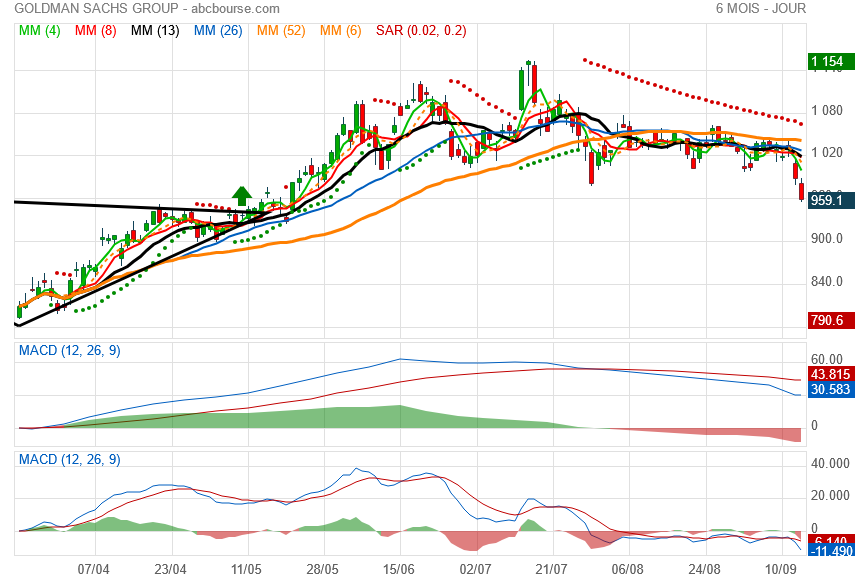Viewport: 855px width, 580px height.
Task: Click the 21/07 date axis label
Action: (551, 570)
